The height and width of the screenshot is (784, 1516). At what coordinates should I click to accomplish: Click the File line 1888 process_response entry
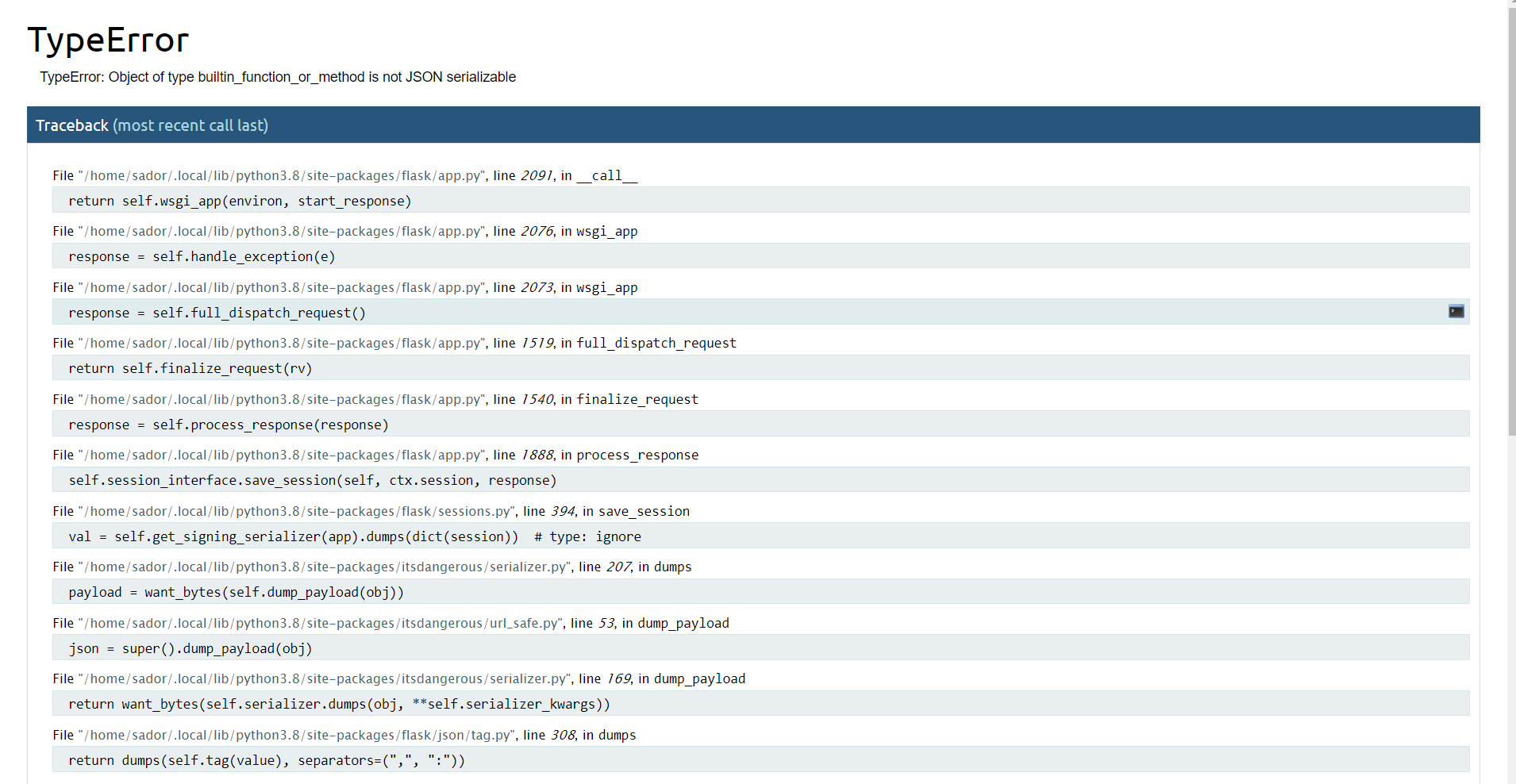click(375, 455)
